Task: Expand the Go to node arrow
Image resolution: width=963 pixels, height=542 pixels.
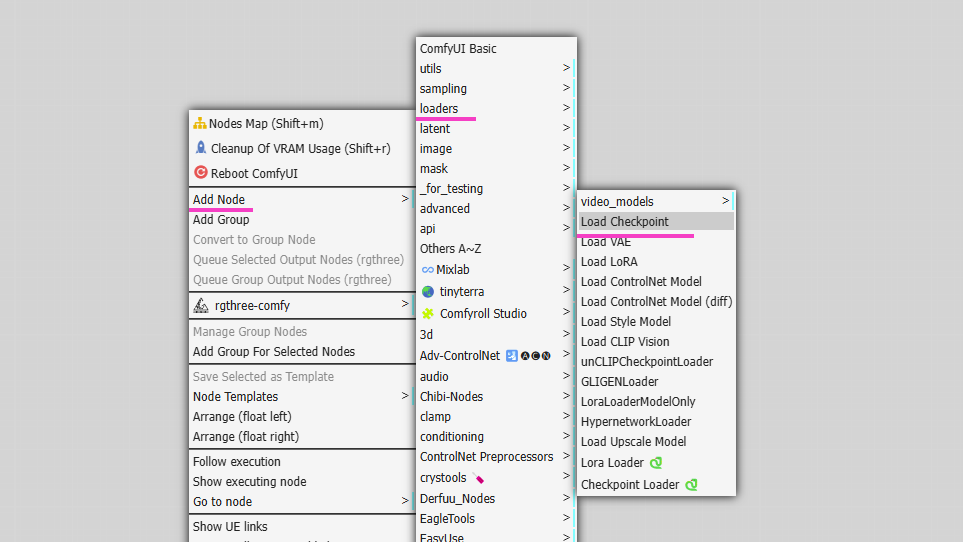Action: point(405,500)
